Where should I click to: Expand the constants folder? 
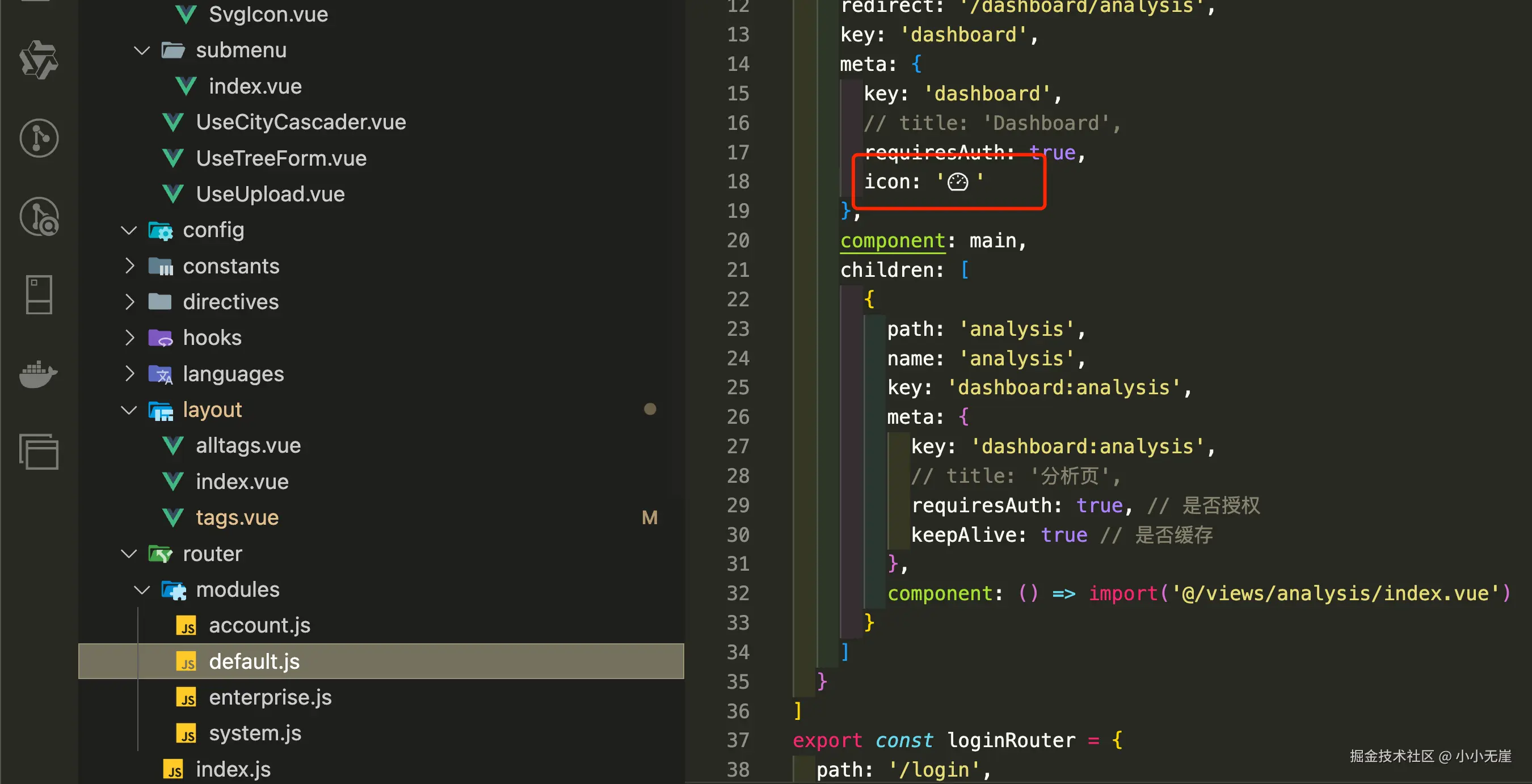tap(129, 266)
